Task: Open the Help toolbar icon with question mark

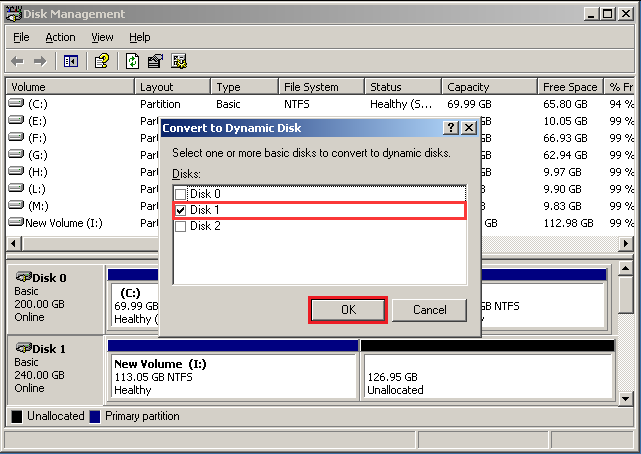Action: (x=102, y=62)
